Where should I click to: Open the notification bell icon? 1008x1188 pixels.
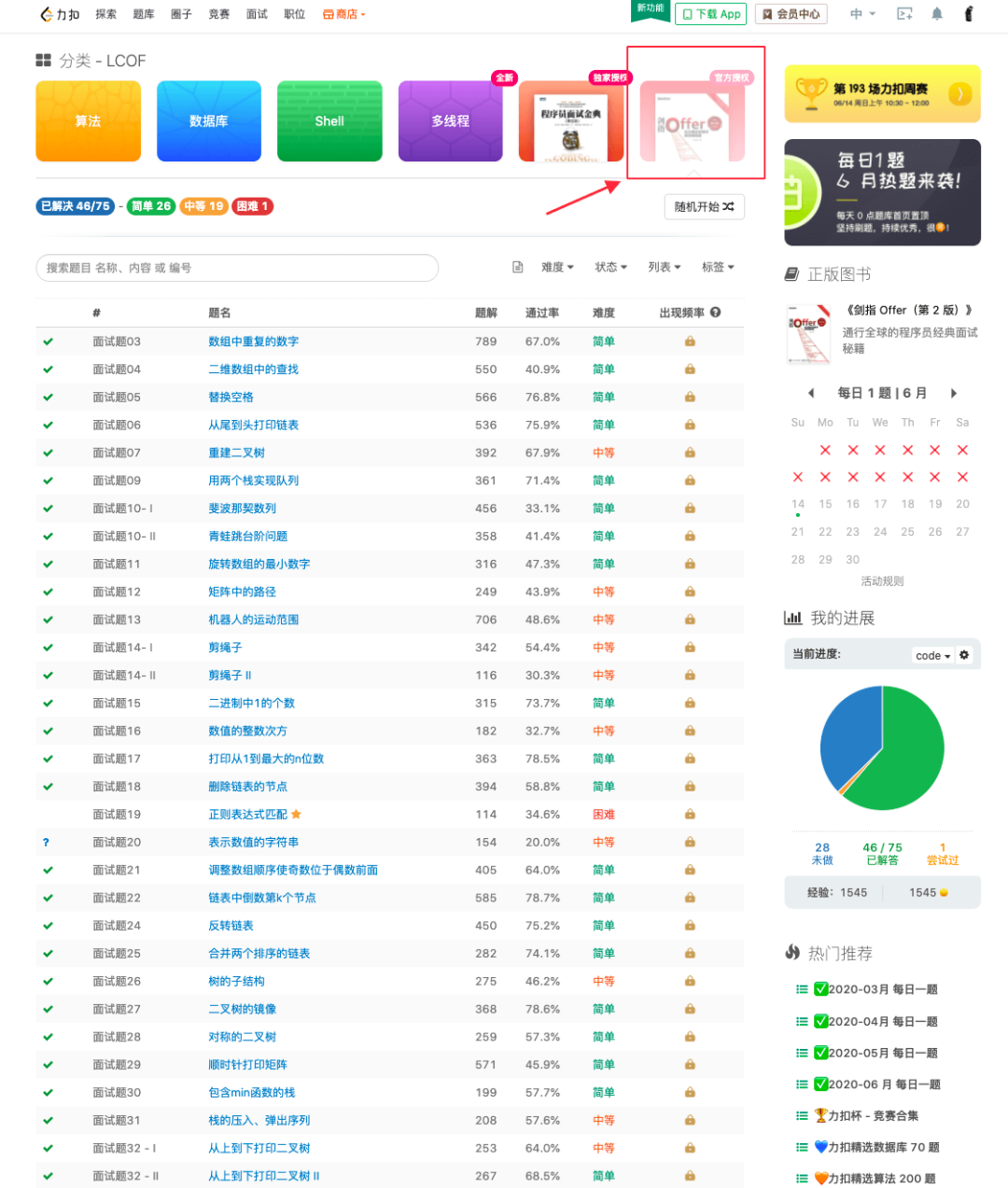coord(937,14)
